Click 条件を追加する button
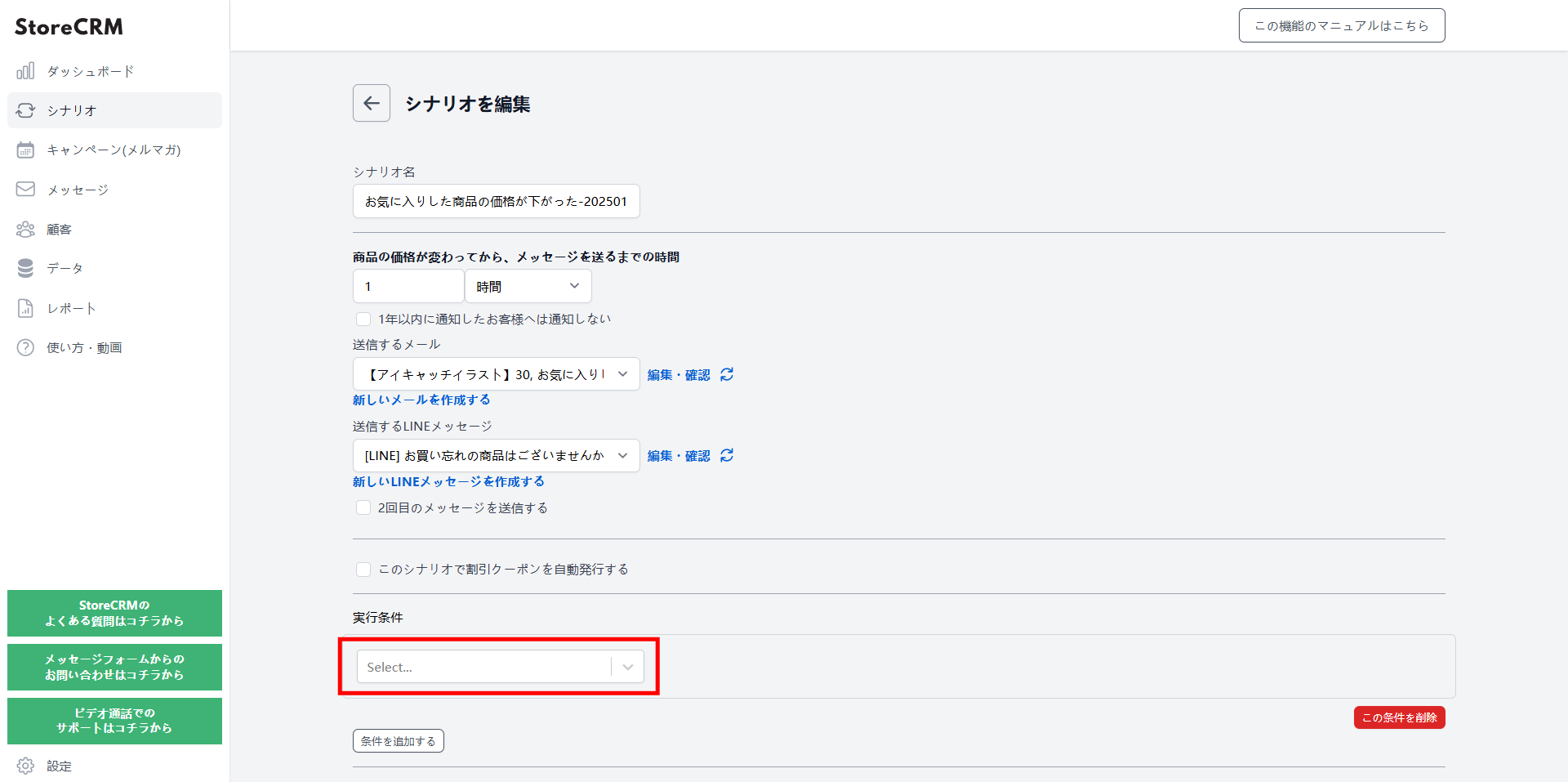1568x782 pixels. pos(399,741)
